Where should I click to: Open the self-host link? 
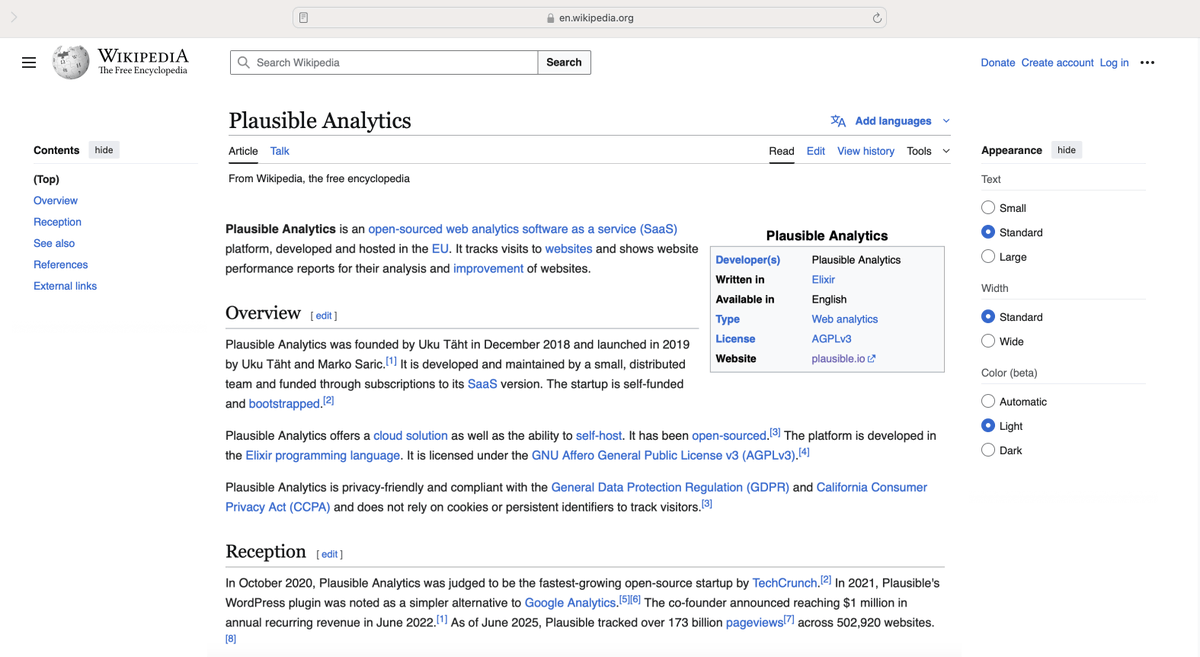(x=599, y=436)
